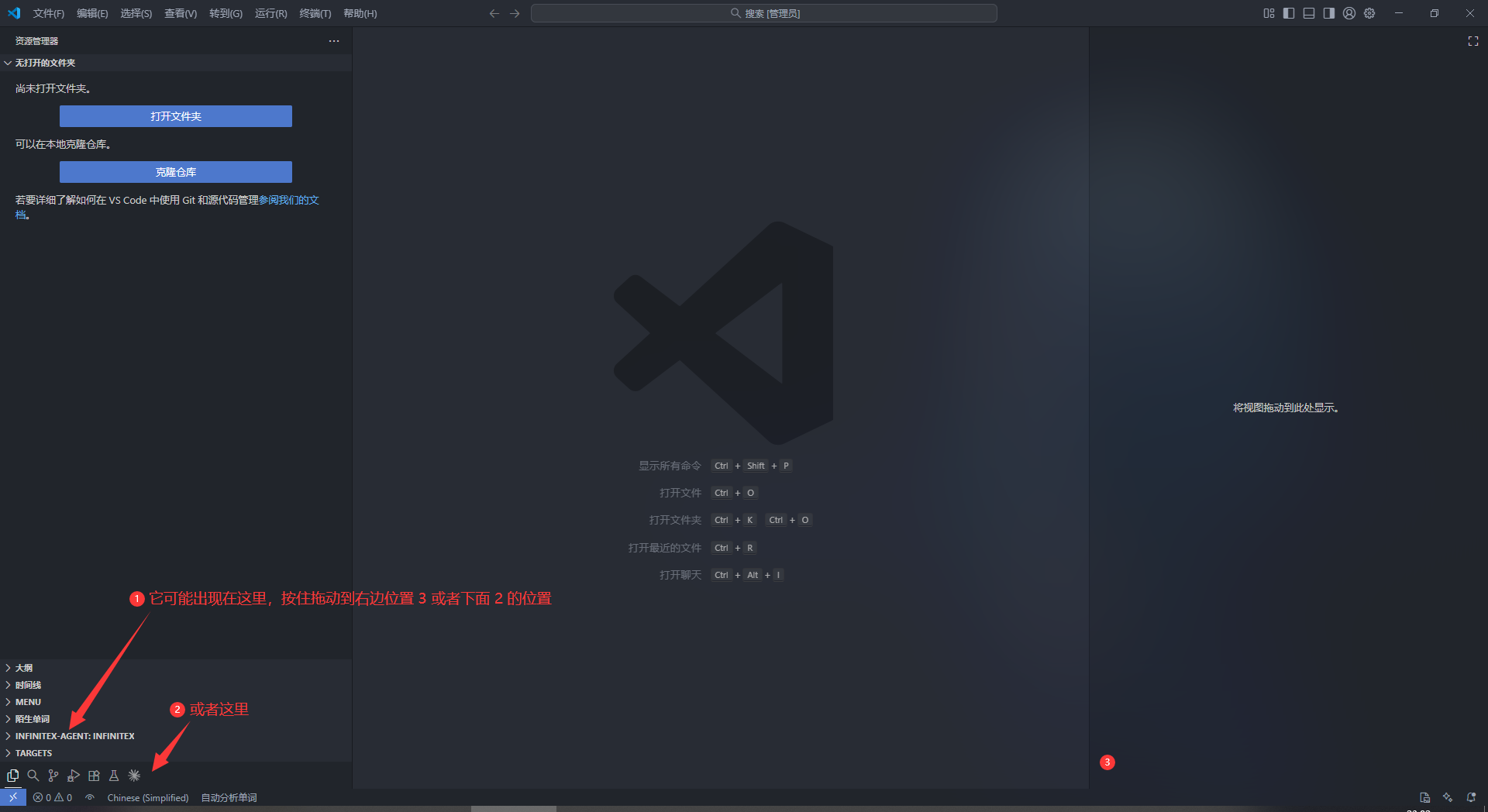The height and width of the screenshot is (812, 1488).
Task: Open notifications bell in status bar
Action: click(1471, 797)
